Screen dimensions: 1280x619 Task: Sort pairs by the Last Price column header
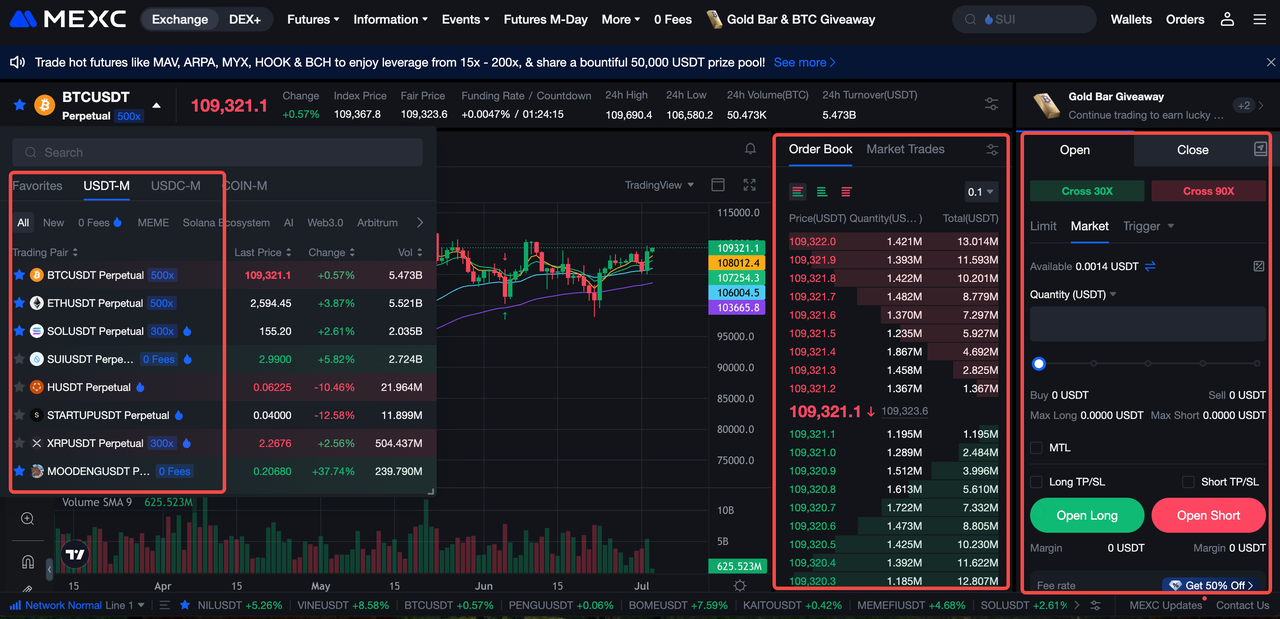(263, 253)
